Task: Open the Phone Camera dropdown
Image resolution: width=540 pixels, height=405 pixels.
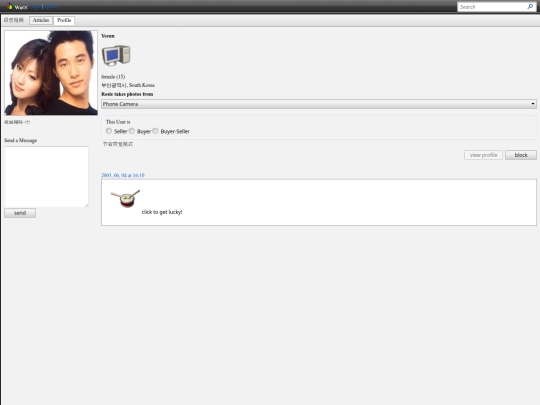Action: pos(319,104)
